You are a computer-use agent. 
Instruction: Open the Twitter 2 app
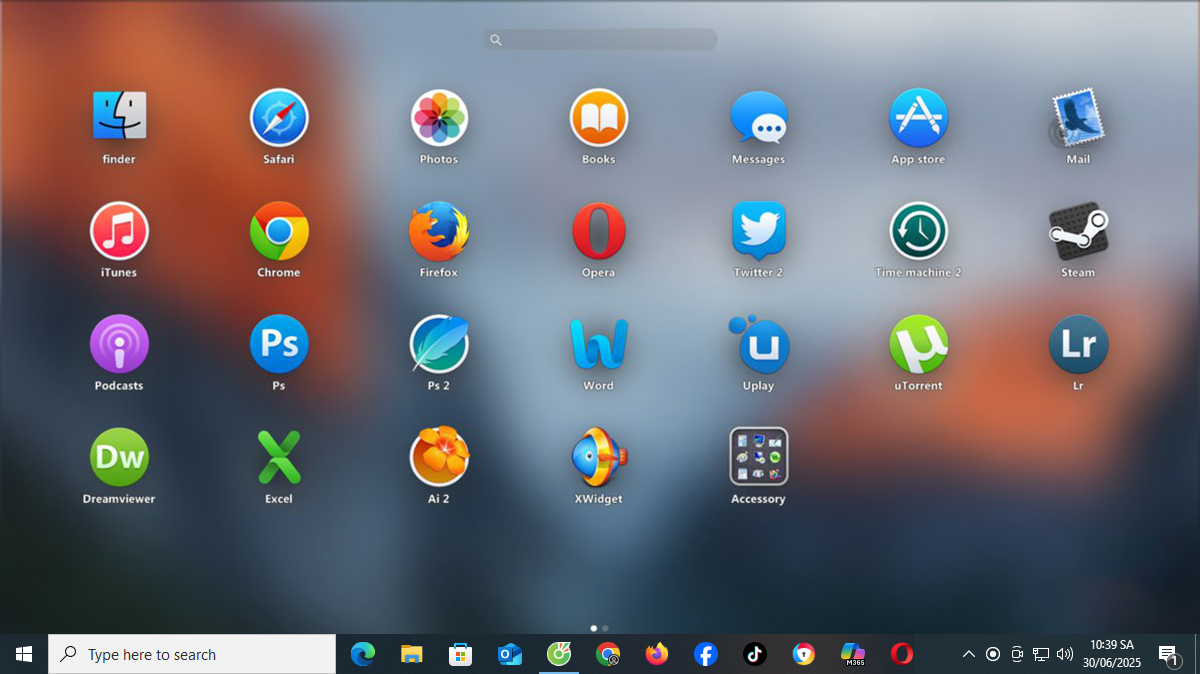point(758,230)
